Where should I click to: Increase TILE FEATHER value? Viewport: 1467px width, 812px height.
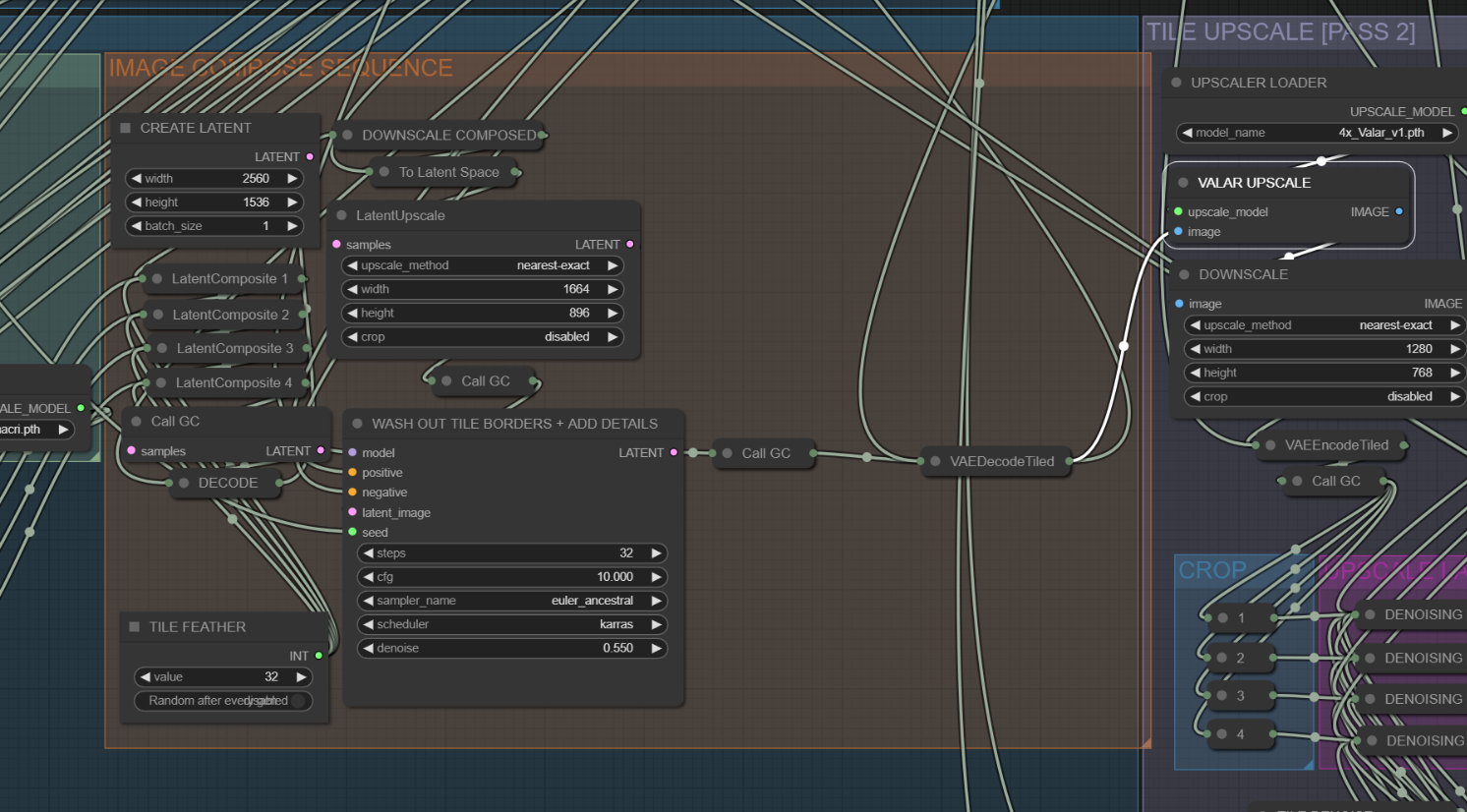pos(301,677)
